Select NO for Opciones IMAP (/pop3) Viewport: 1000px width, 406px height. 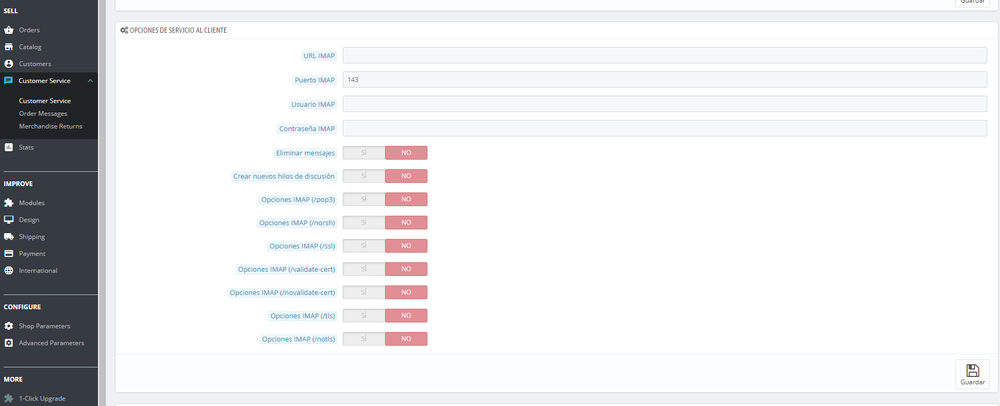tap(406, 199)
